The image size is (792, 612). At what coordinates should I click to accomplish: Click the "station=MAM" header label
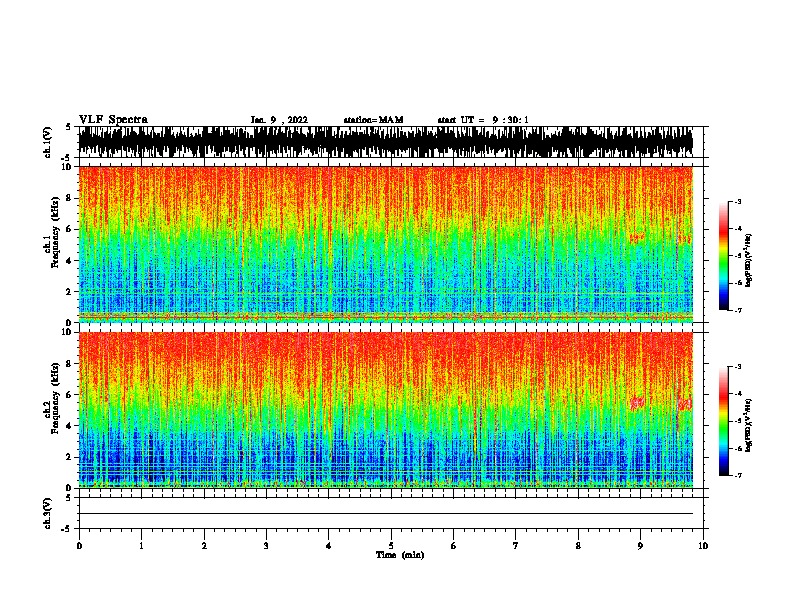click(x=373, y=120)
